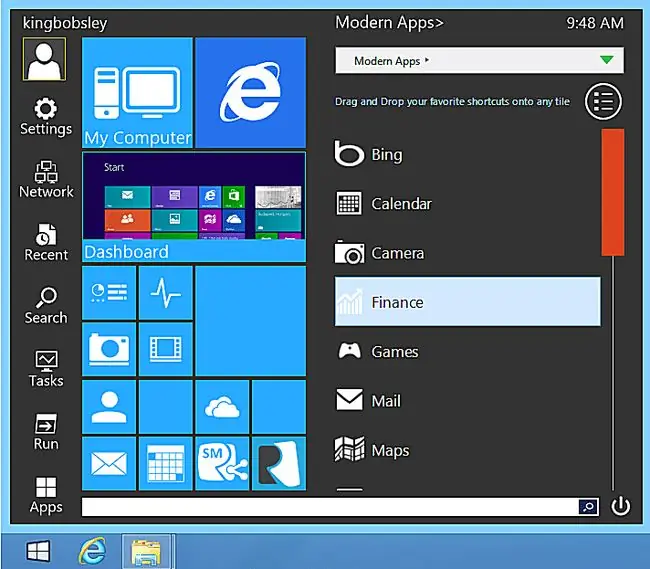Open Apps in the sidebar
Screen dimensions: 650x569
46,495
